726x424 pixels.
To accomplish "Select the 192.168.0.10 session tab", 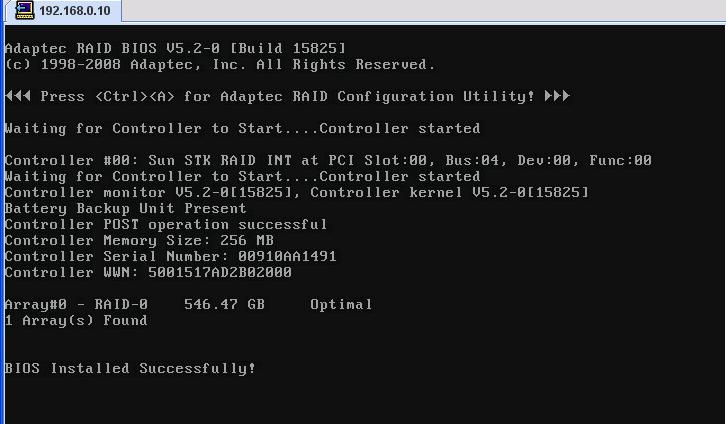I will 63,11.
